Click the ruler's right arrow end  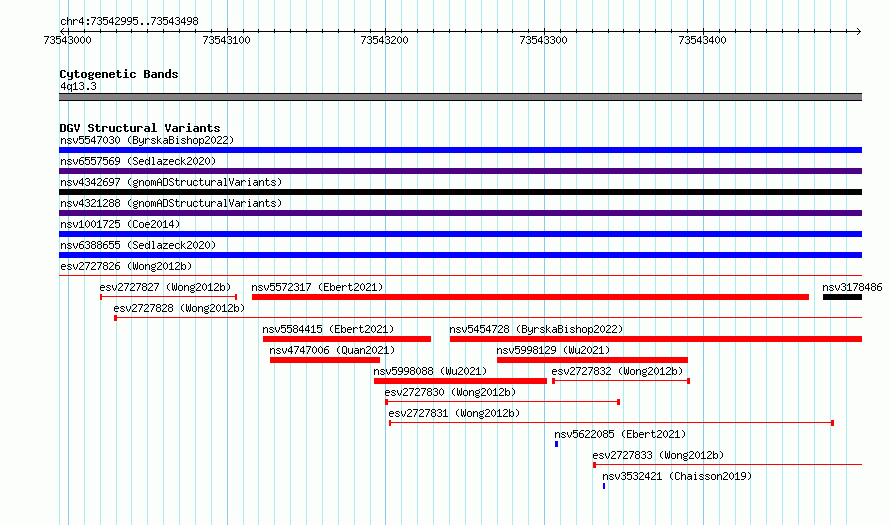click(x=858, y=31)
